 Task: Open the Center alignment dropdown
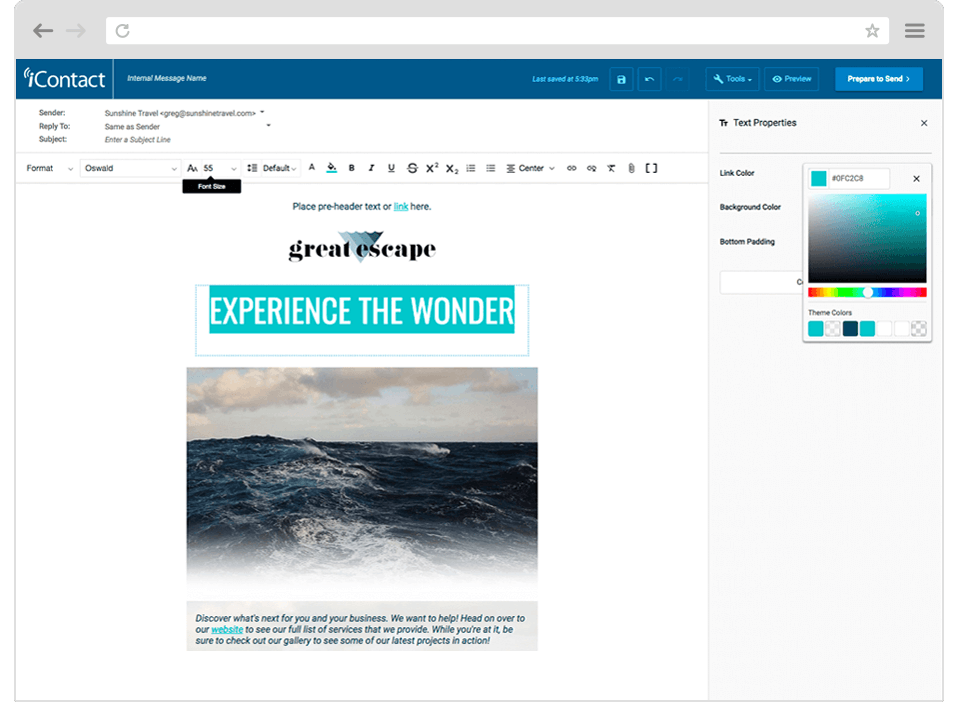coord(530,168)
